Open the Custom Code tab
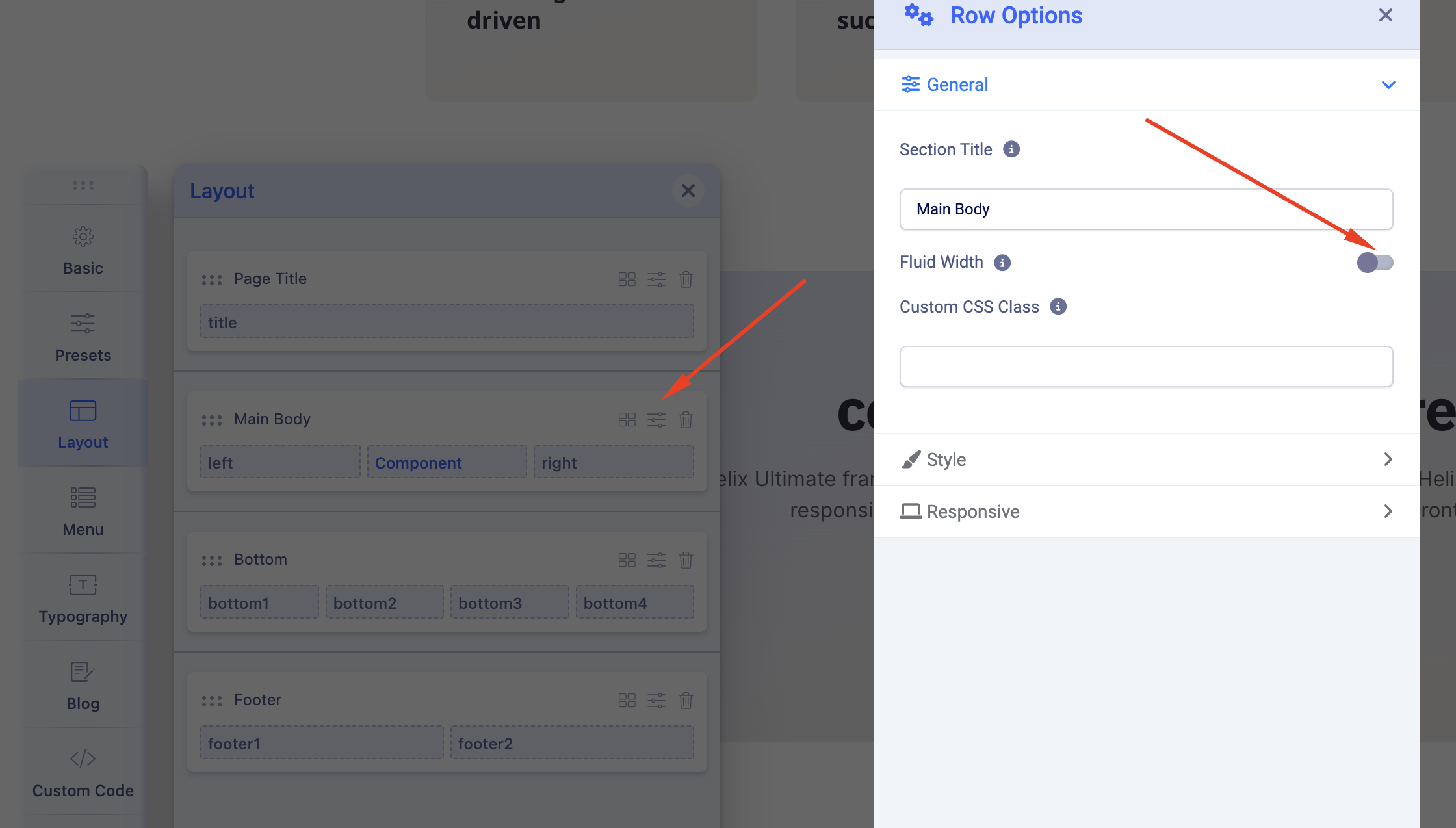The height and width of the screenshot is (828, 1456). pyautogui.click(x=83, y=772)
